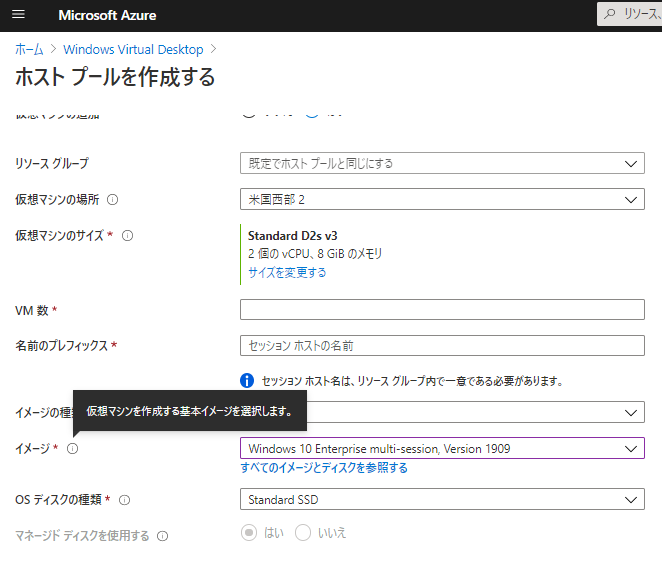Open Windows Virtual Desktop breadcrumb link
This screenshot has width=662, height=567.
pyautogui.click(x=133, y=49)
